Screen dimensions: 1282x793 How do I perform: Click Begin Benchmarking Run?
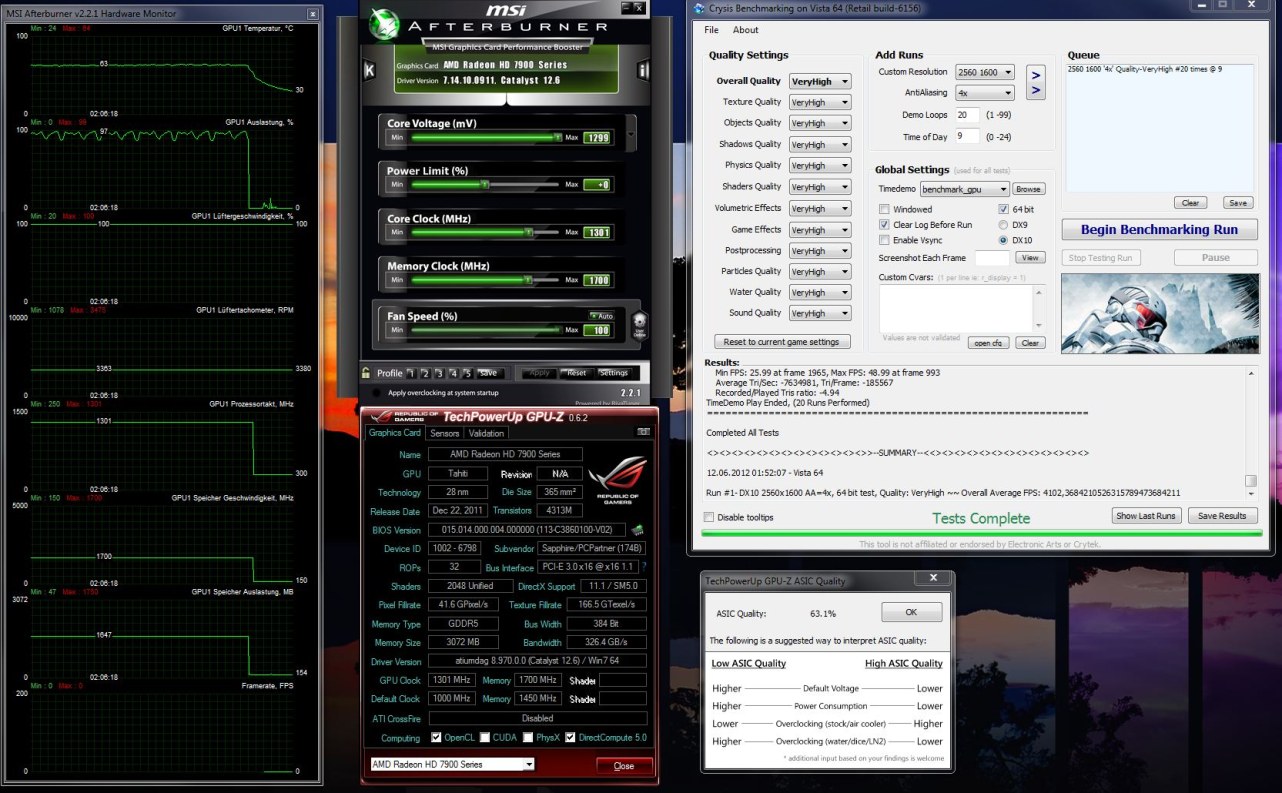[1159, 229]
